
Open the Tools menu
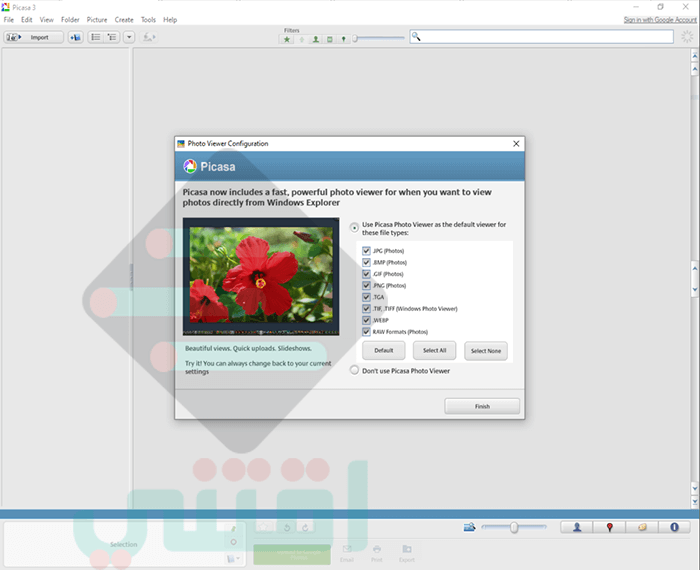148,20
